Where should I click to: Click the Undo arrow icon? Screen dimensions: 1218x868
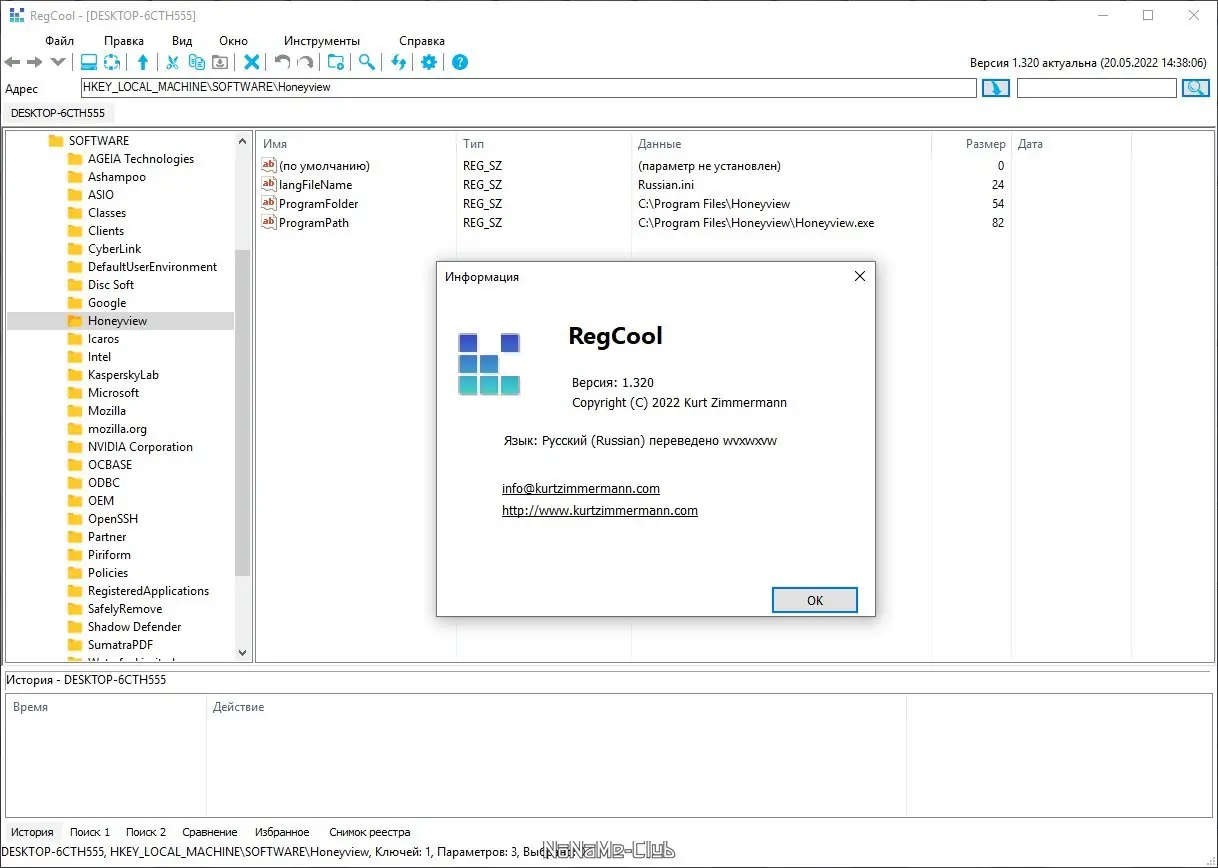click(x=282, y=62)
